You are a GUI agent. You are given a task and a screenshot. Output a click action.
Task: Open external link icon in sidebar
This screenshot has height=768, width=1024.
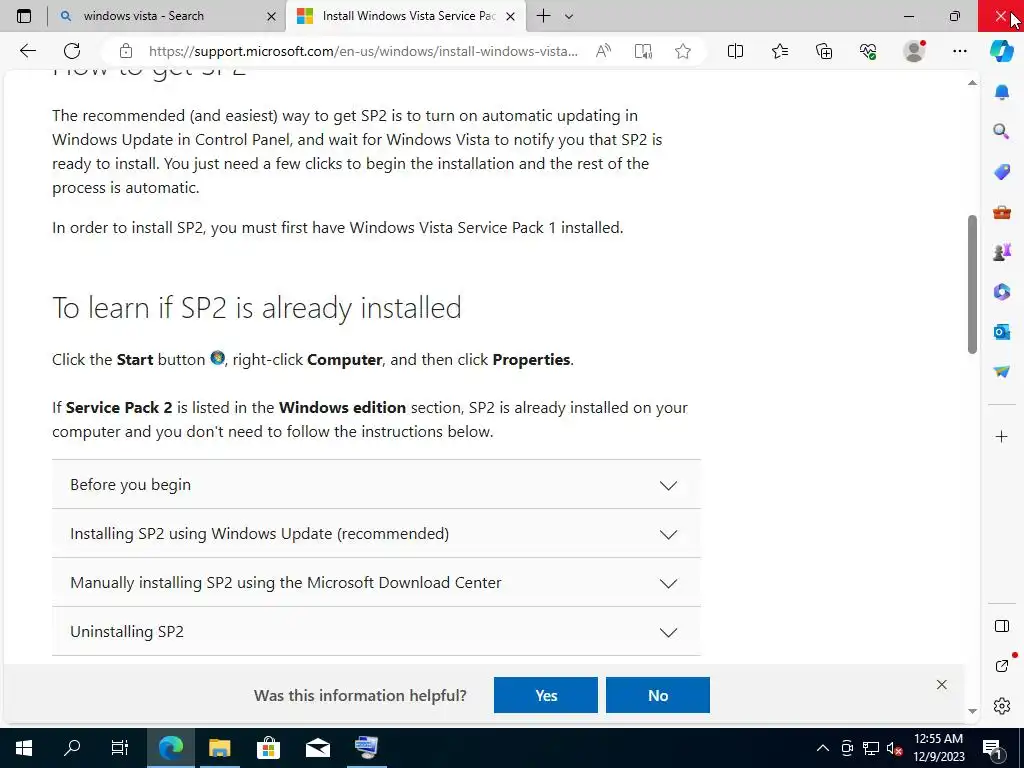point(1002,665)
